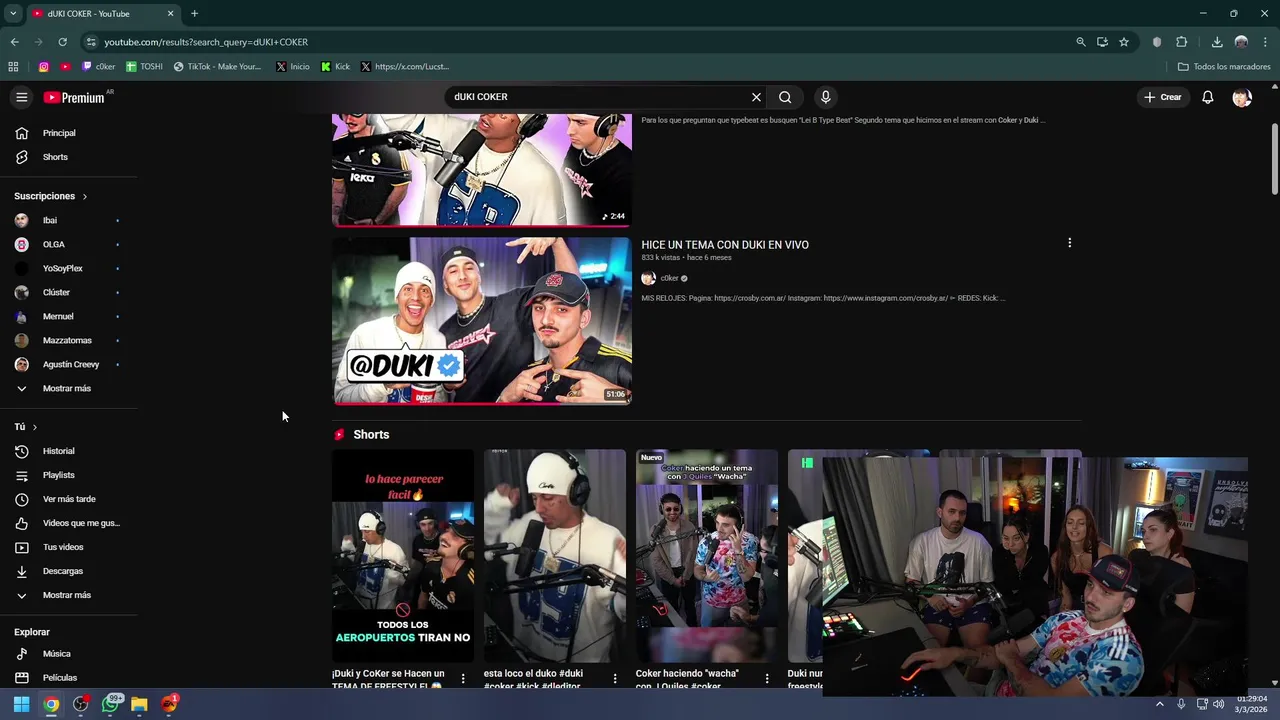This screenshot has width=1280, height=720.
Task: Open the TikTok - Make Your bookmark
Action: (217, 67)
